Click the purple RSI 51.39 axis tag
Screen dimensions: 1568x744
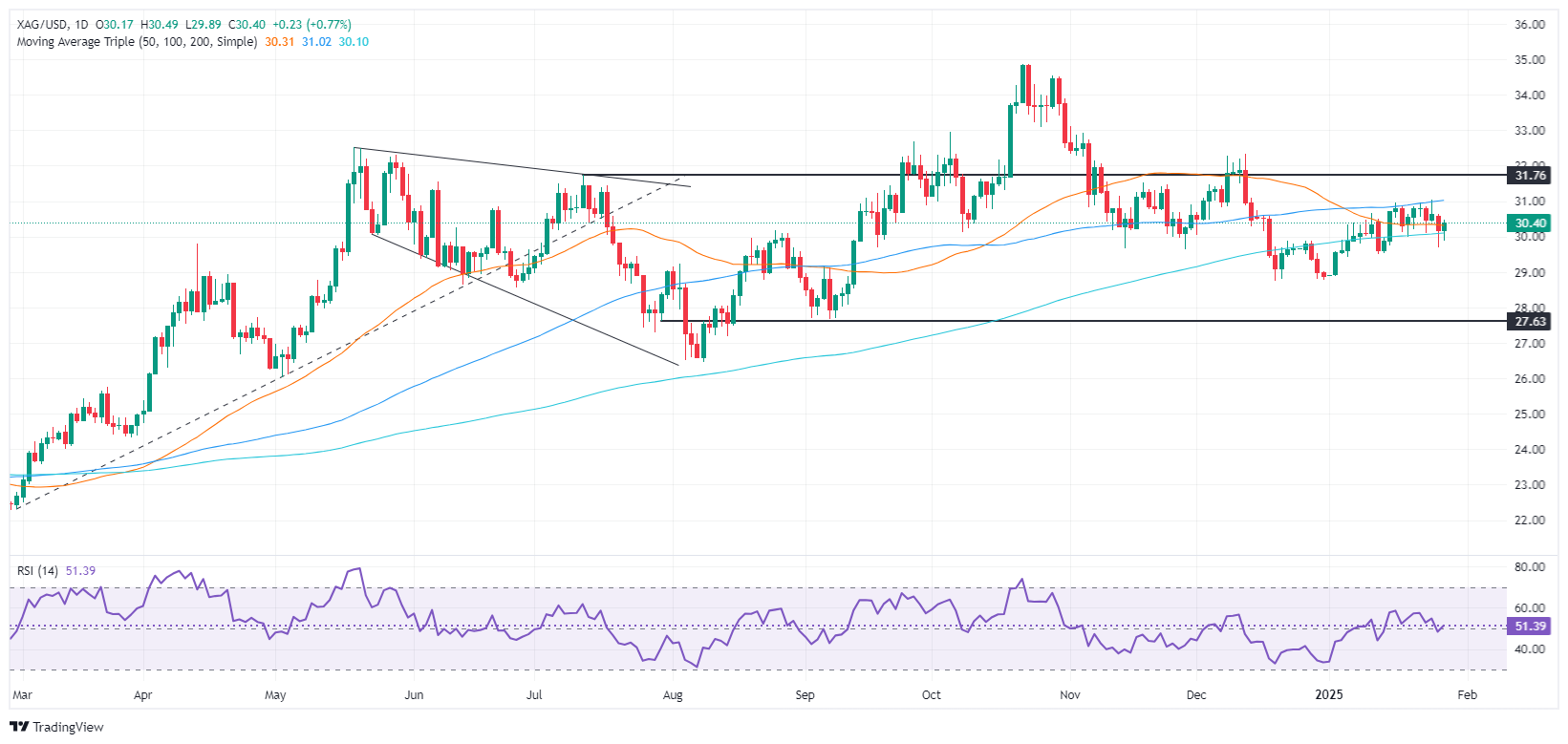pos(1530,627)
